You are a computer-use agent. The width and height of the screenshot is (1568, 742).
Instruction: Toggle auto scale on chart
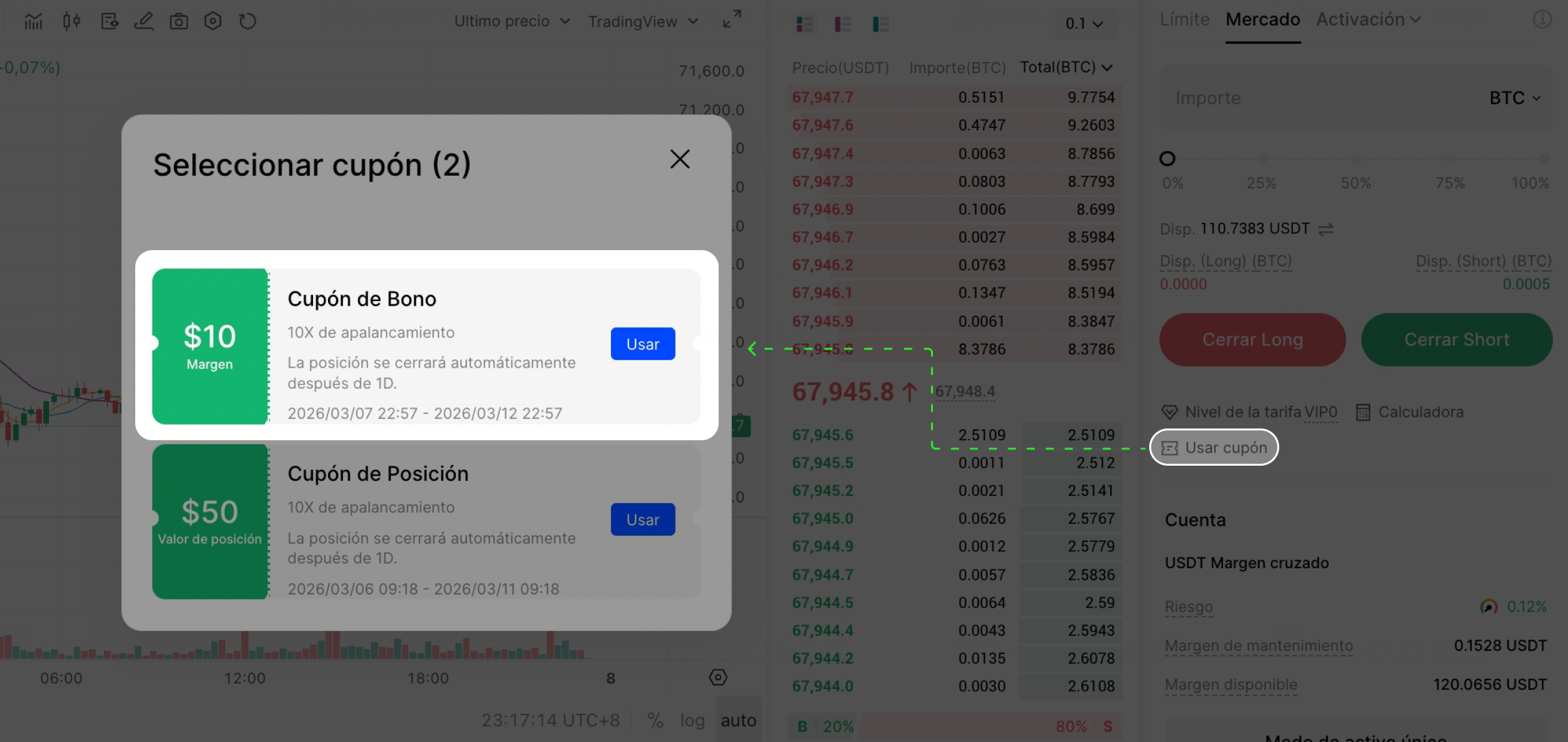pos(738,720)
